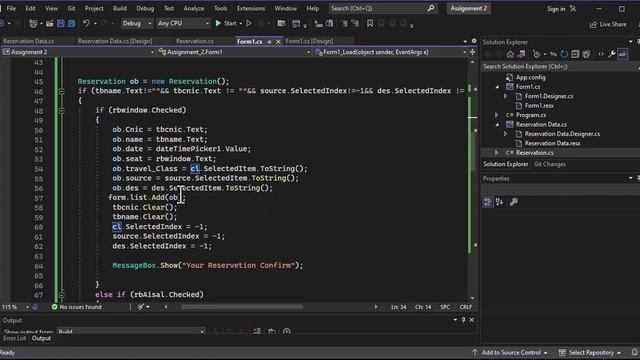Expand Program.cs tree node

[x=497, y=115]
